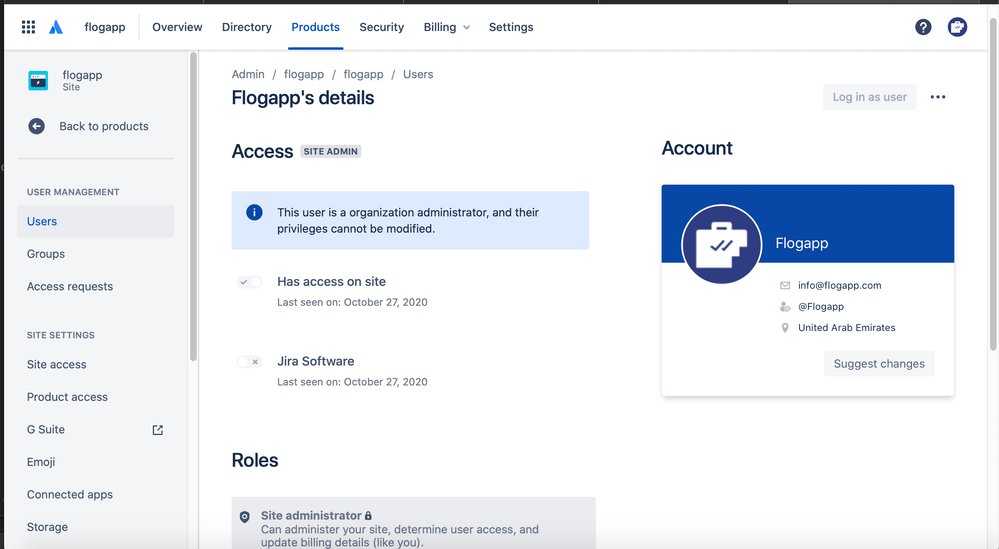Open the Directory tab
This screenshot has width=999, height=549.
click(247, 27)
